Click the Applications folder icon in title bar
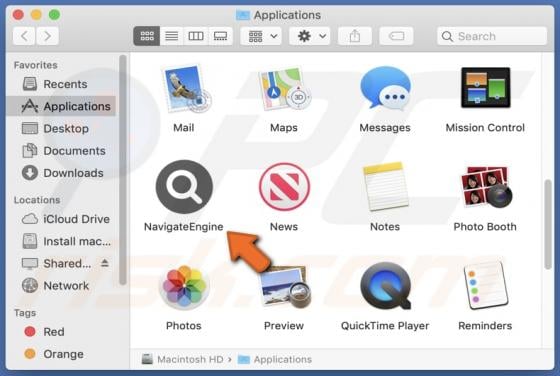This screenshot has height=376, width=560. 243,15
